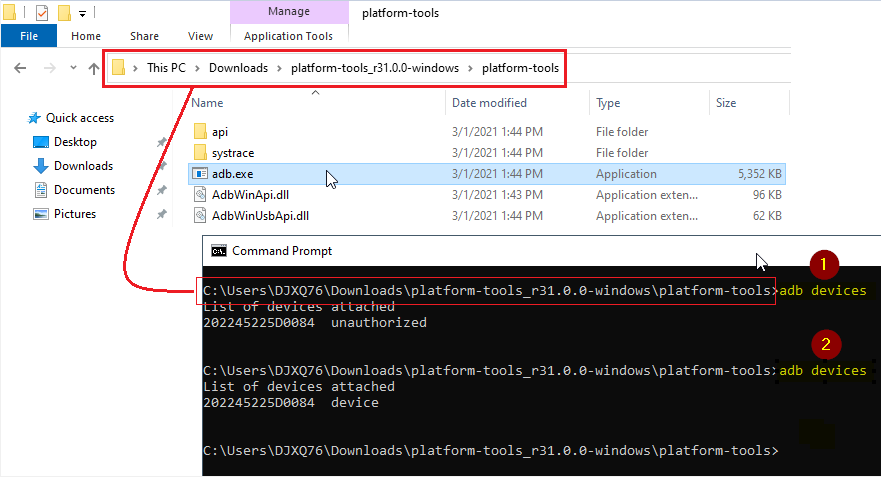Open Downloads from the navigation pane
The image size is (881, 477).
(x=82, y=166)
